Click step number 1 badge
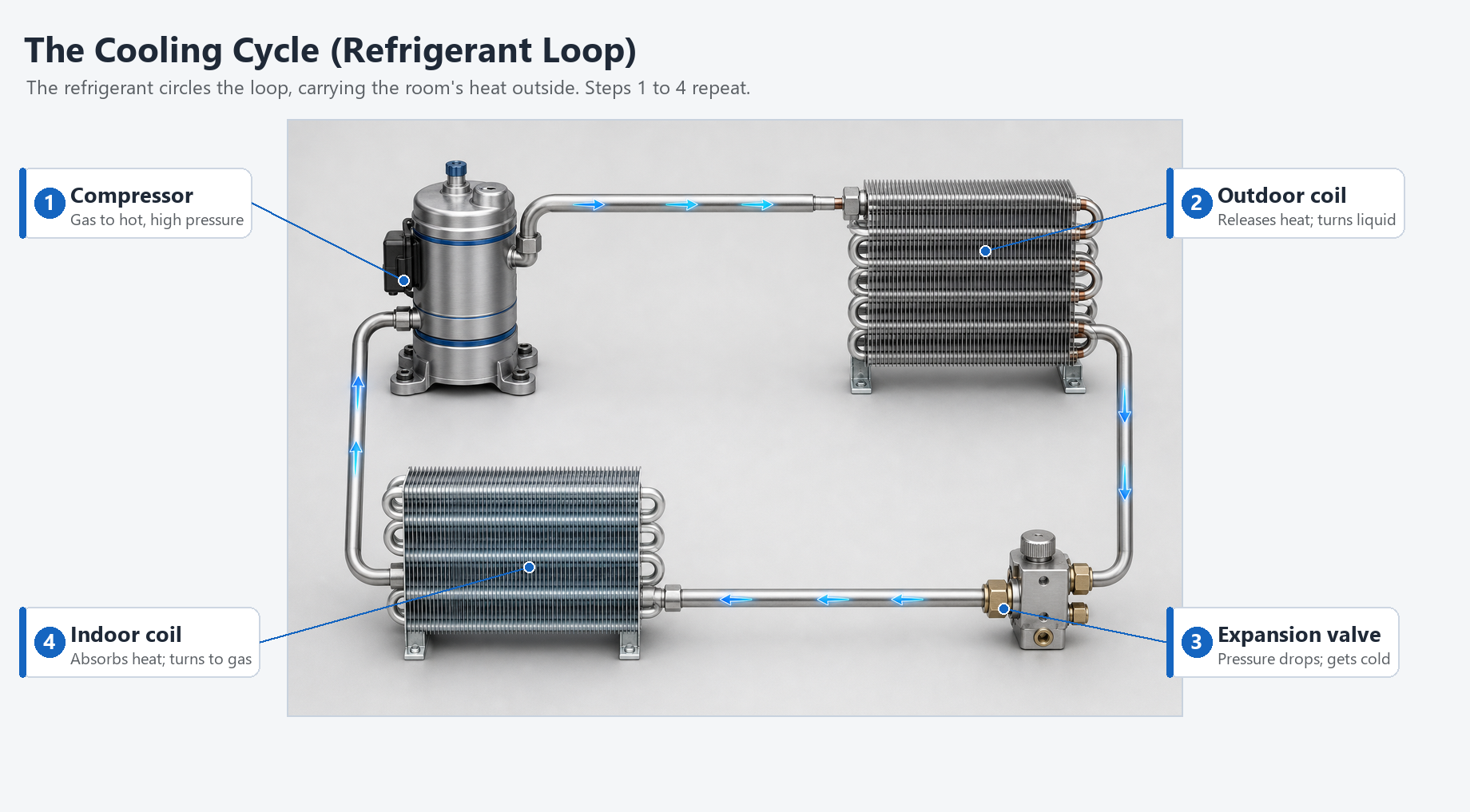 pos(50,203)
